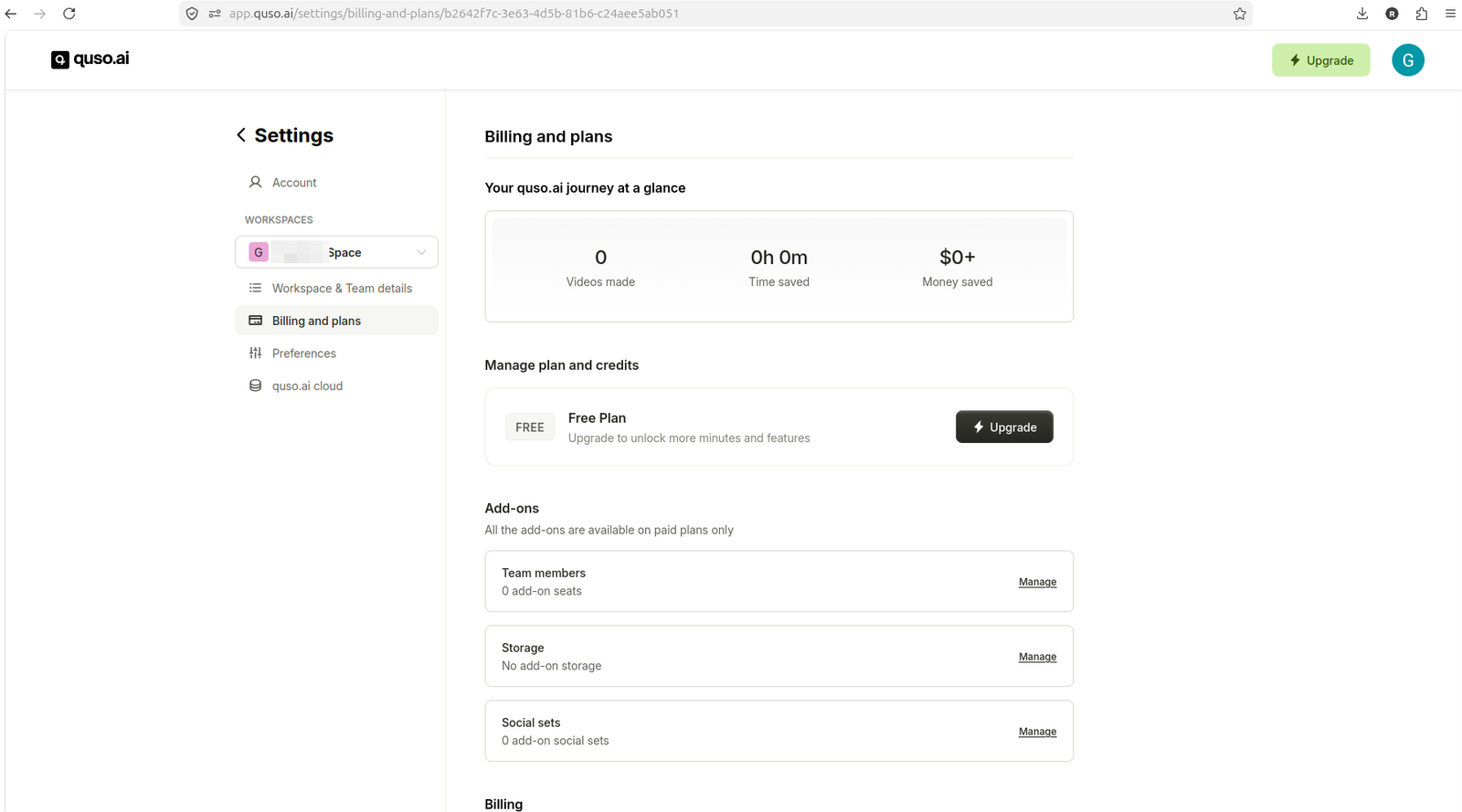Click the site permissions icon in address bar

point(215,14)
